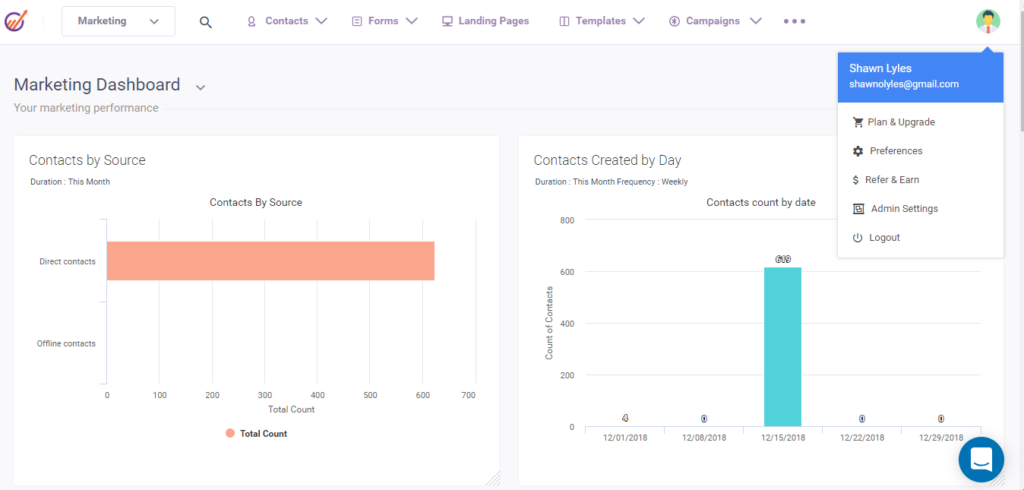Viewport: 1024px width, 490px height.
Task: Open the user avatar profile menu
Action: click(988, 21)
